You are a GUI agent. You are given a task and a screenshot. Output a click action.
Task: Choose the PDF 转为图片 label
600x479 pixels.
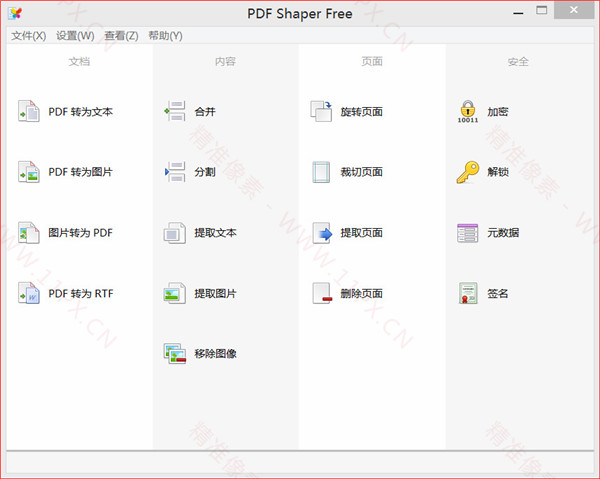tap(80, 172)
